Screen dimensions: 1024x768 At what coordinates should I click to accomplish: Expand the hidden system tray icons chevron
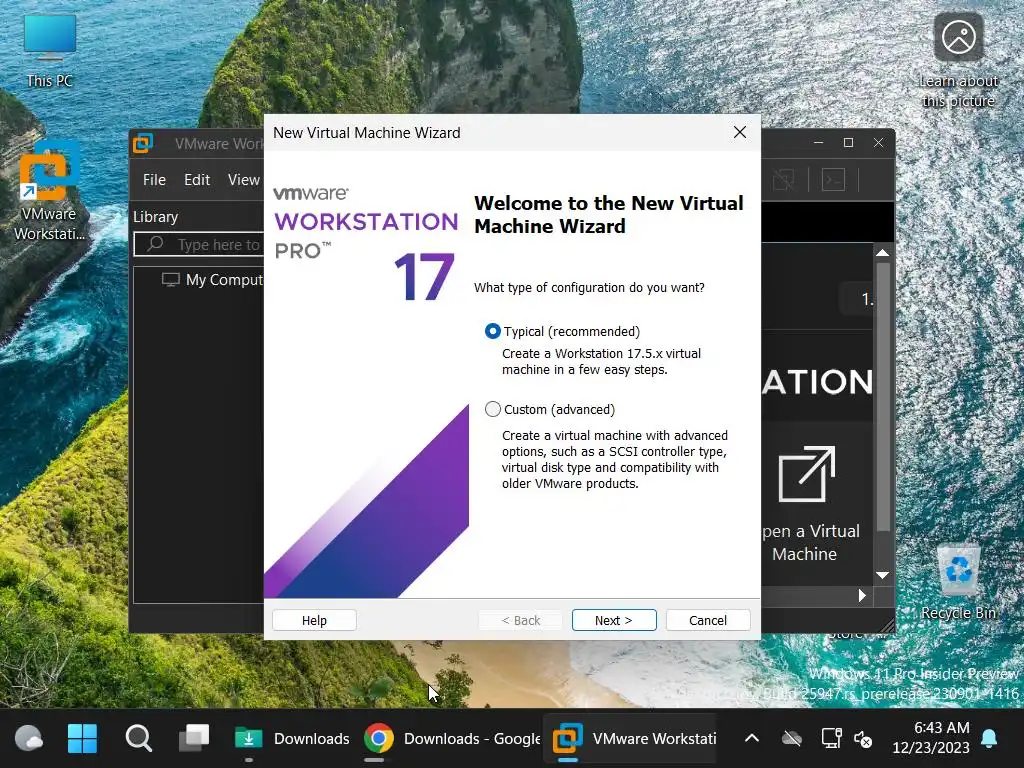(x=752, y=739)
